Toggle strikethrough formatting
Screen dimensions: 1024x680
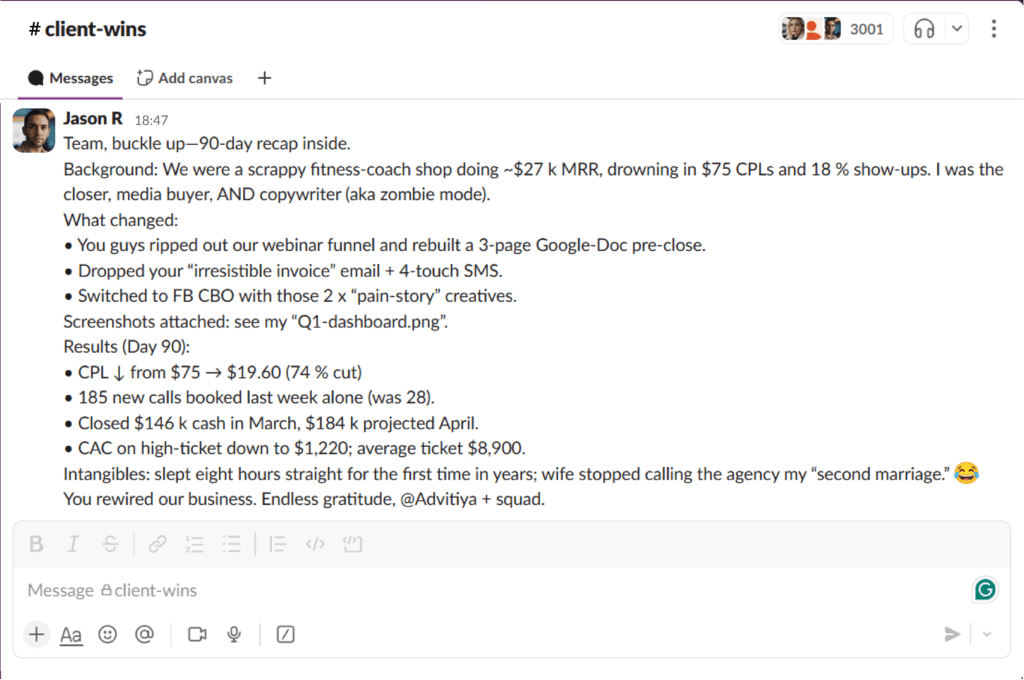click(x=110, y=544)
